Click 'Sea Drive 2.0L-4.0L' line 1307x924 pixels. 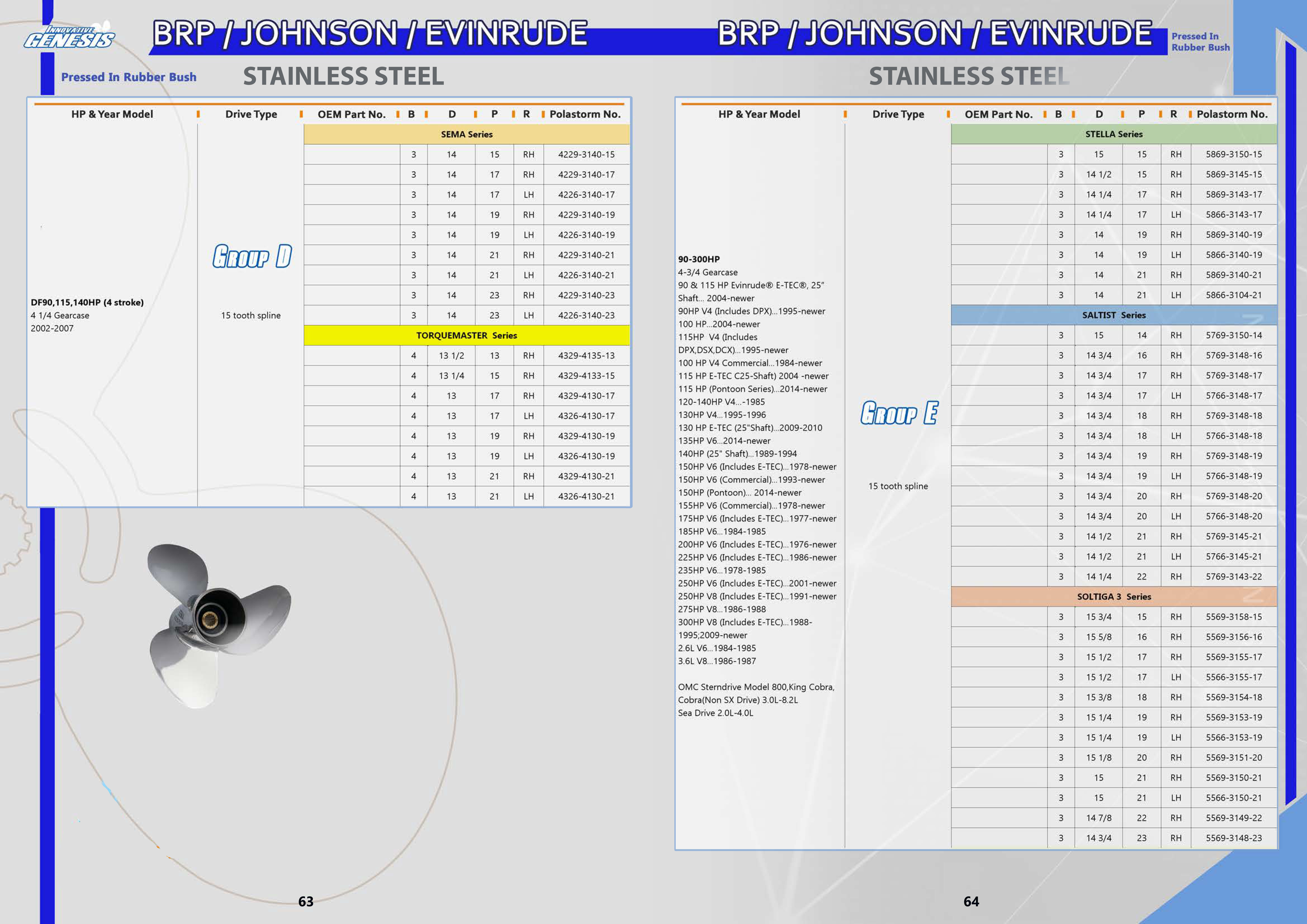tap(716, 713)
